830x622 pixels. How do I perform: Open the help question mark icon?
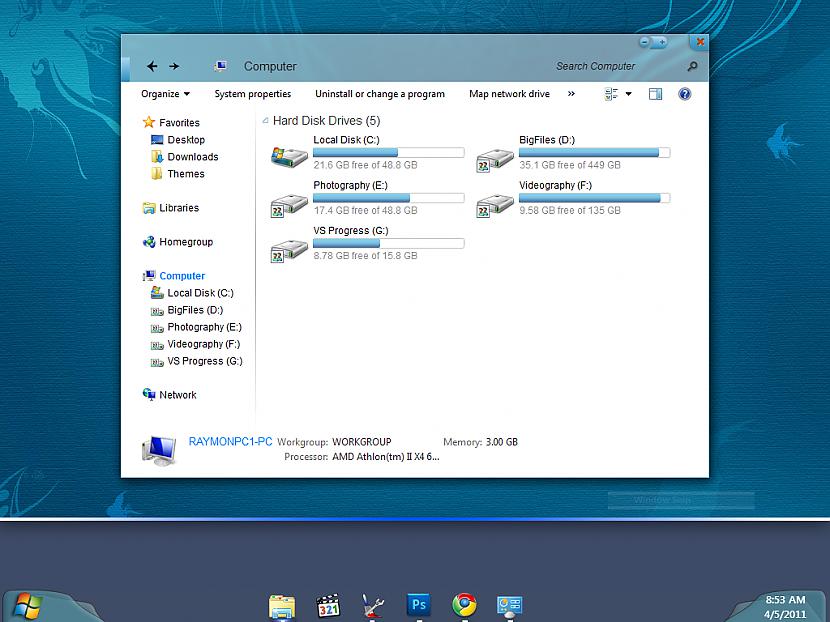tap(684, 94)
